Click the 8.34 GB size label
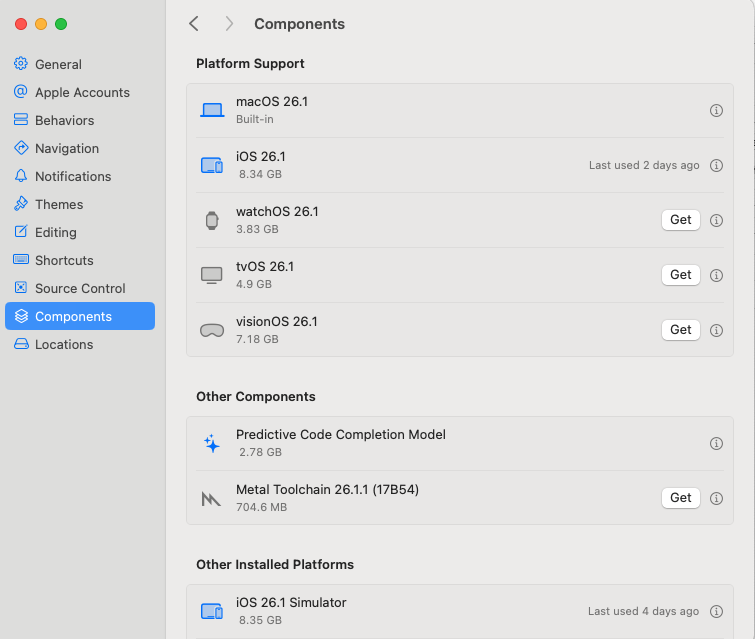 [x=260, y=174]
